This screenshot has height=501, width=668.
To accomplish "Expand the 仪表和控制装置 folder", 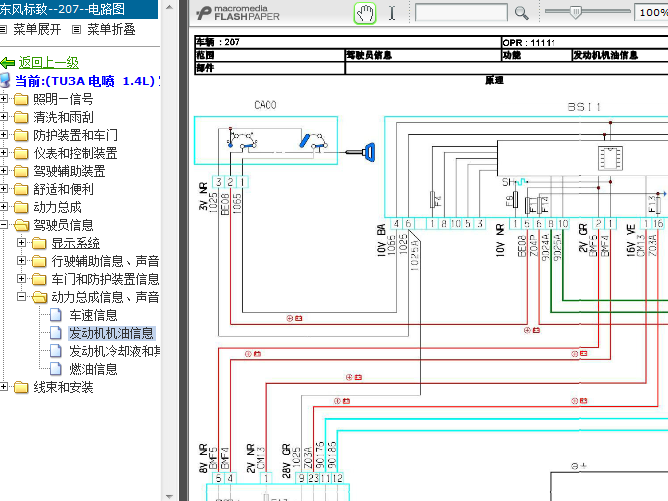I will (4, 153).
